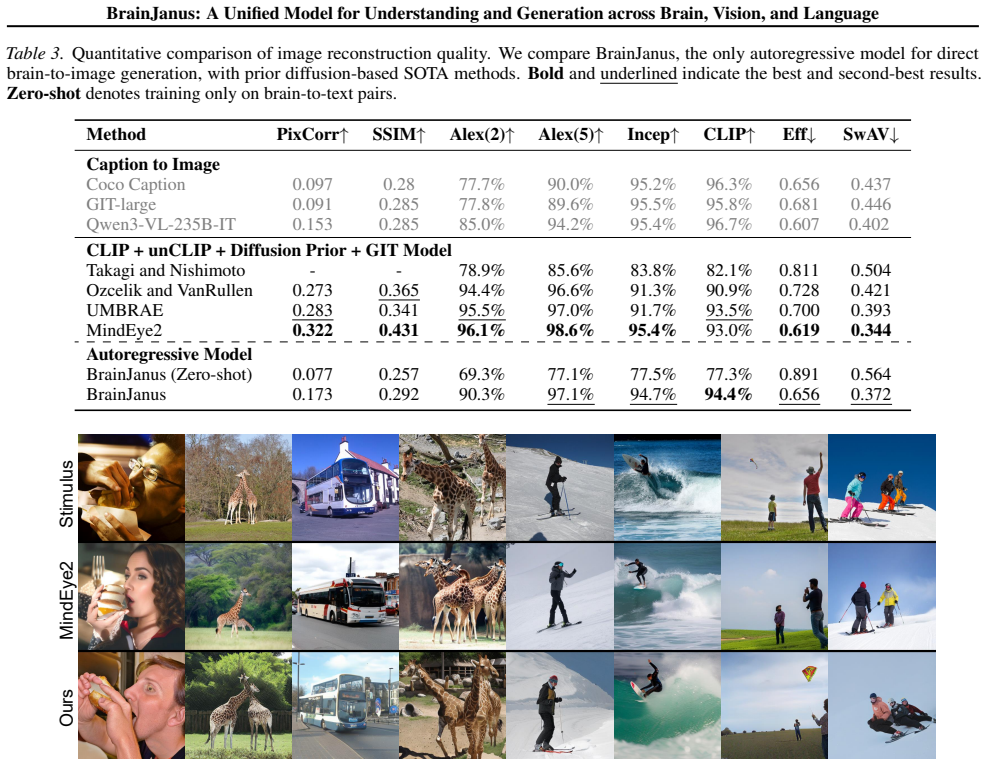Click the 'SSIM↑' column header

point(398,134)
